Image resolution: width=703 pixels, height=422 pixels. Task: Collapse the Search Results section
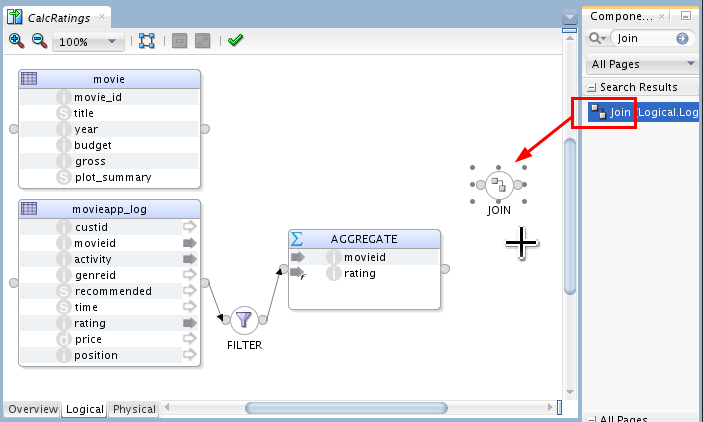pos(592,87)
